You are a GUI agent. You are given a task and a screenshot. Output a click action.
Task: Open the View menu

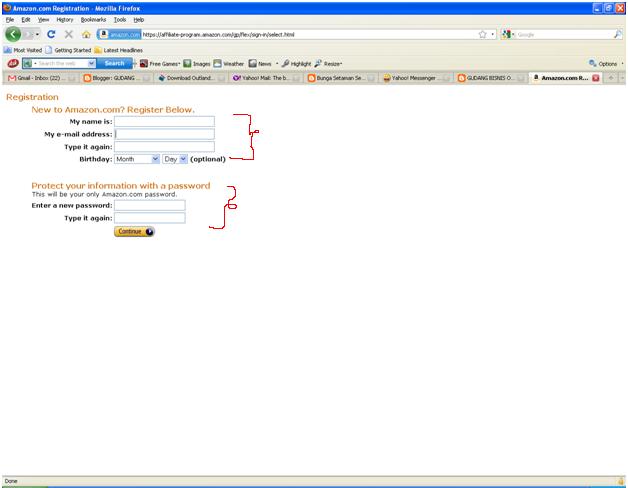(43, 20)
